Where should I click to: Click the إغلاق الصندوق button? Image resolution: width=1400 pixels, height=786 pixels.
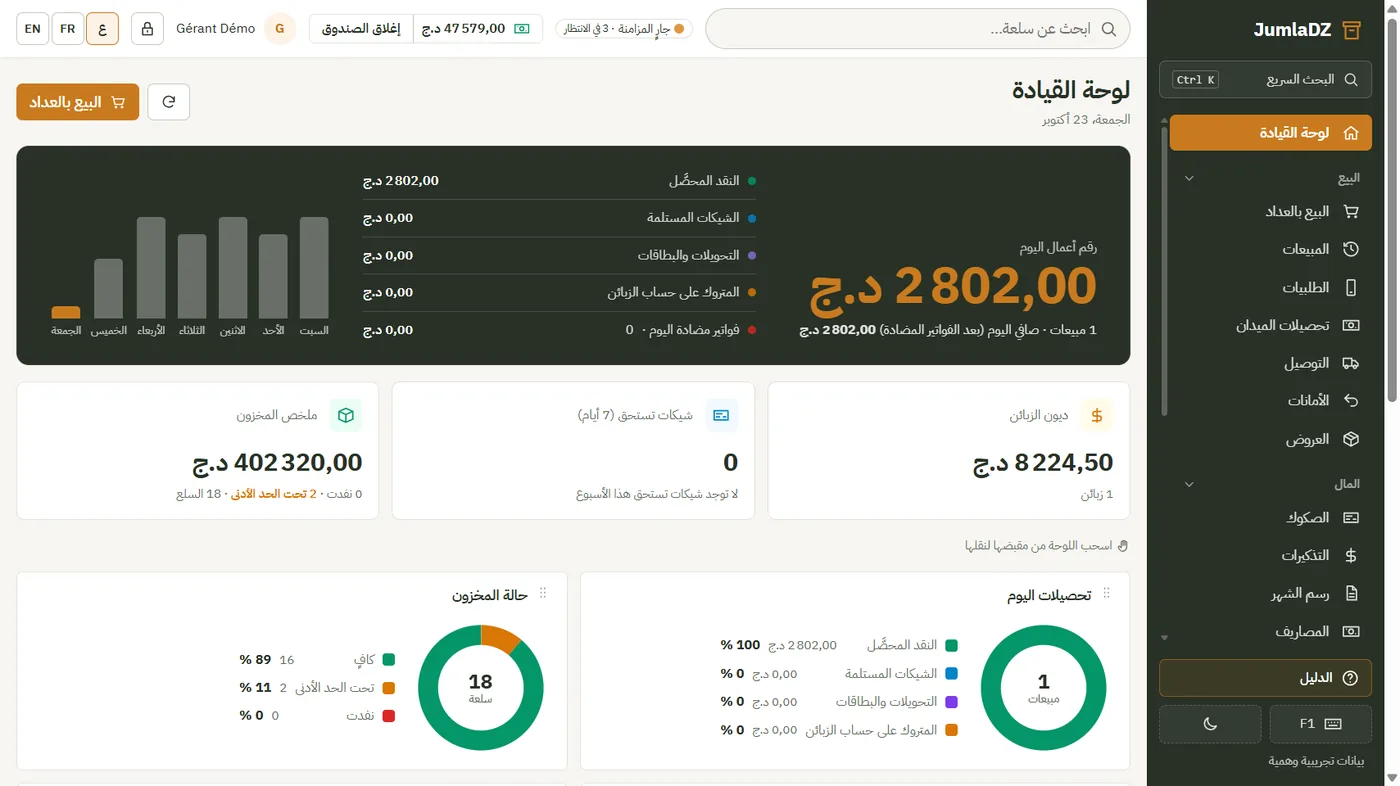[x=361, y=29]
